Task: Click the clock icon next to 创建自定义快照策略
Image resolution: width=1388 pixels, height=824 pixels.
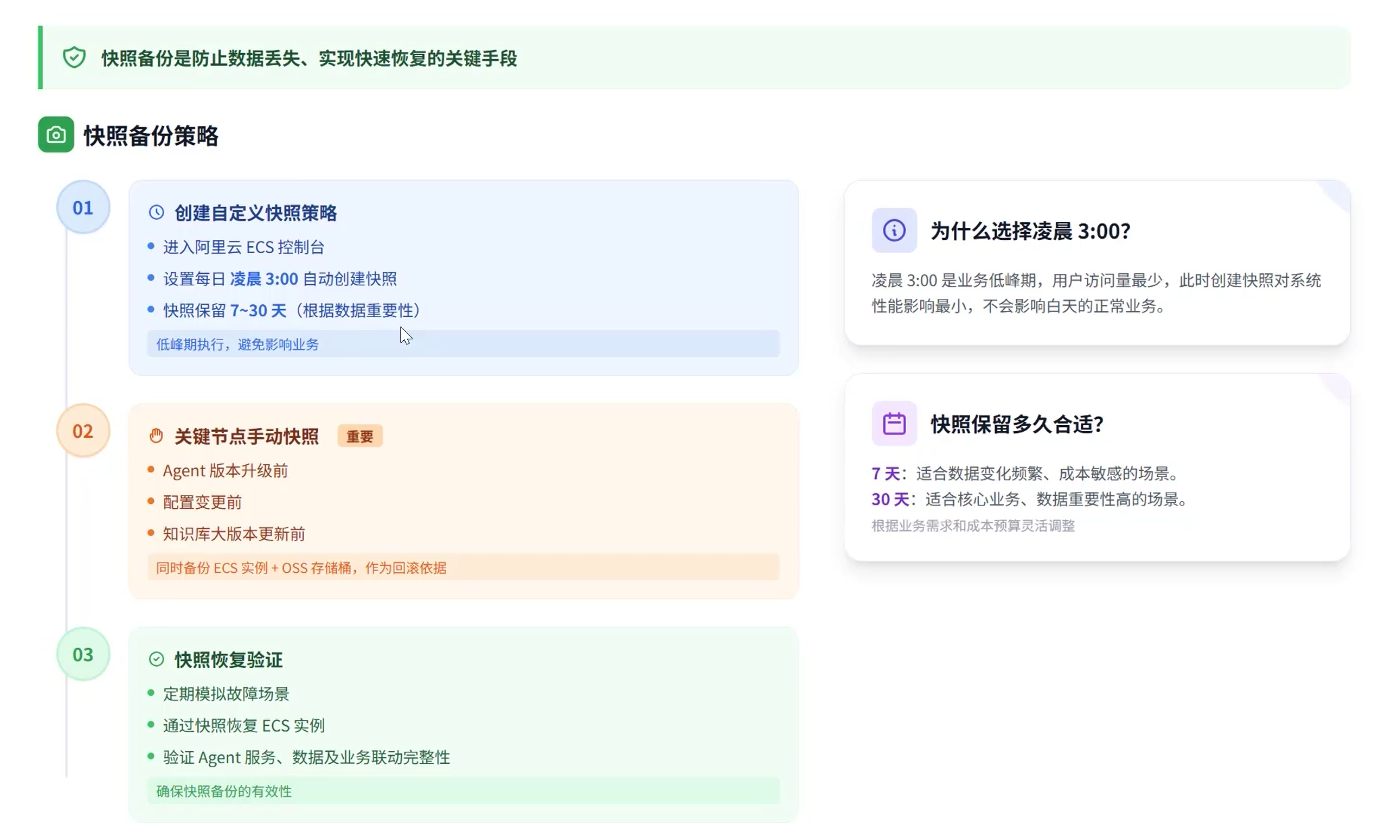Action: click(156, 213)
